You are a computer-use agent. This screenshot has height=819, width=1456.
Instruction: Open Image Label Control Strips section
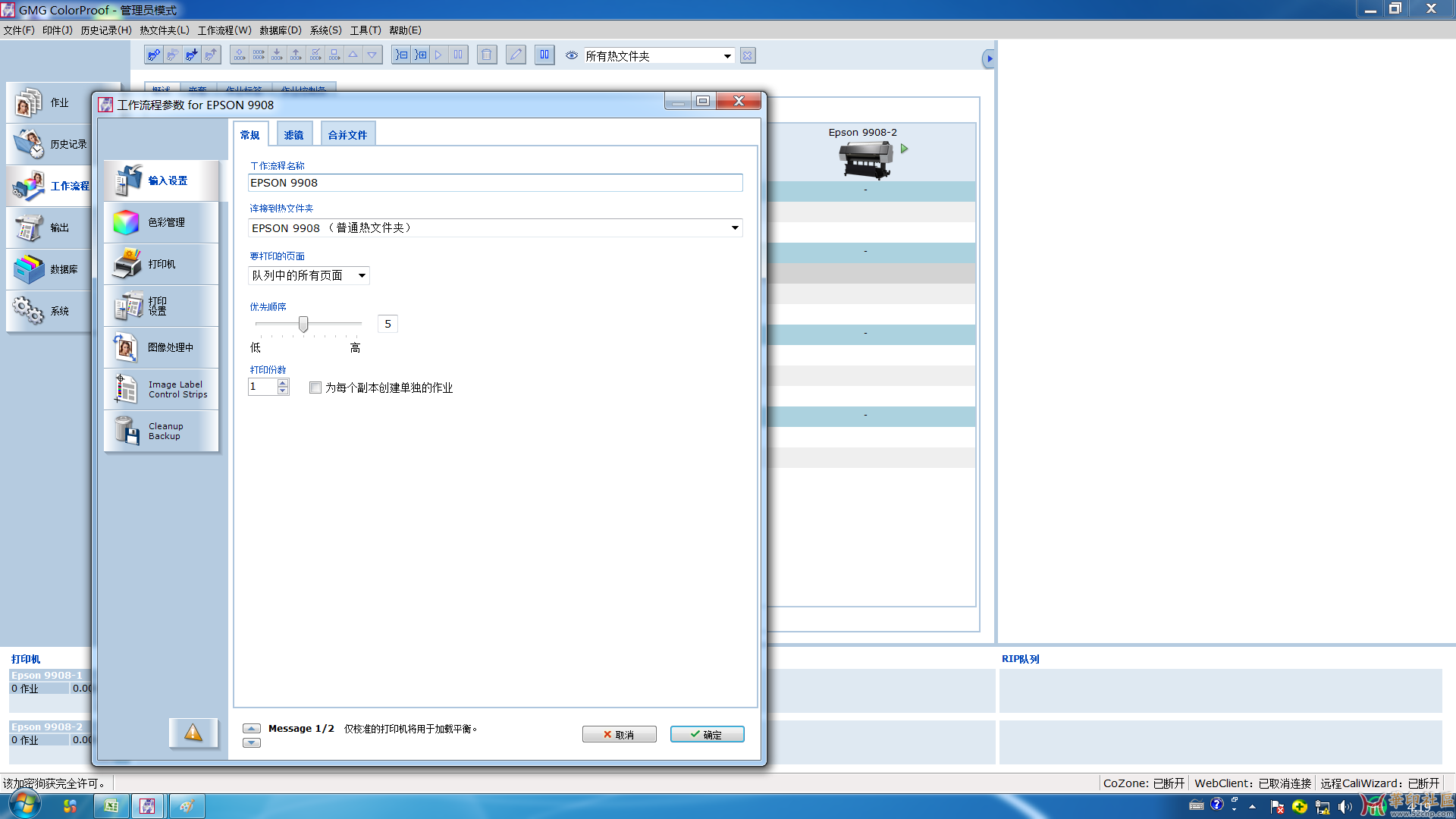[162, 389]
